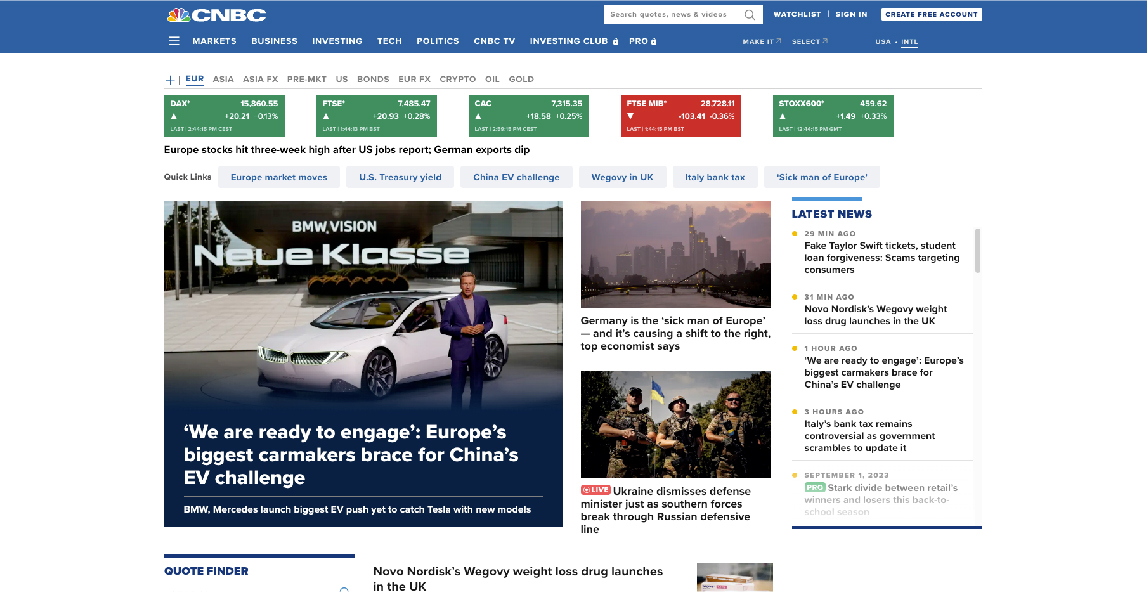Click the external-link arrow next to SELECT
This screenshot has height=592, width=1147.
pos(825,41)
